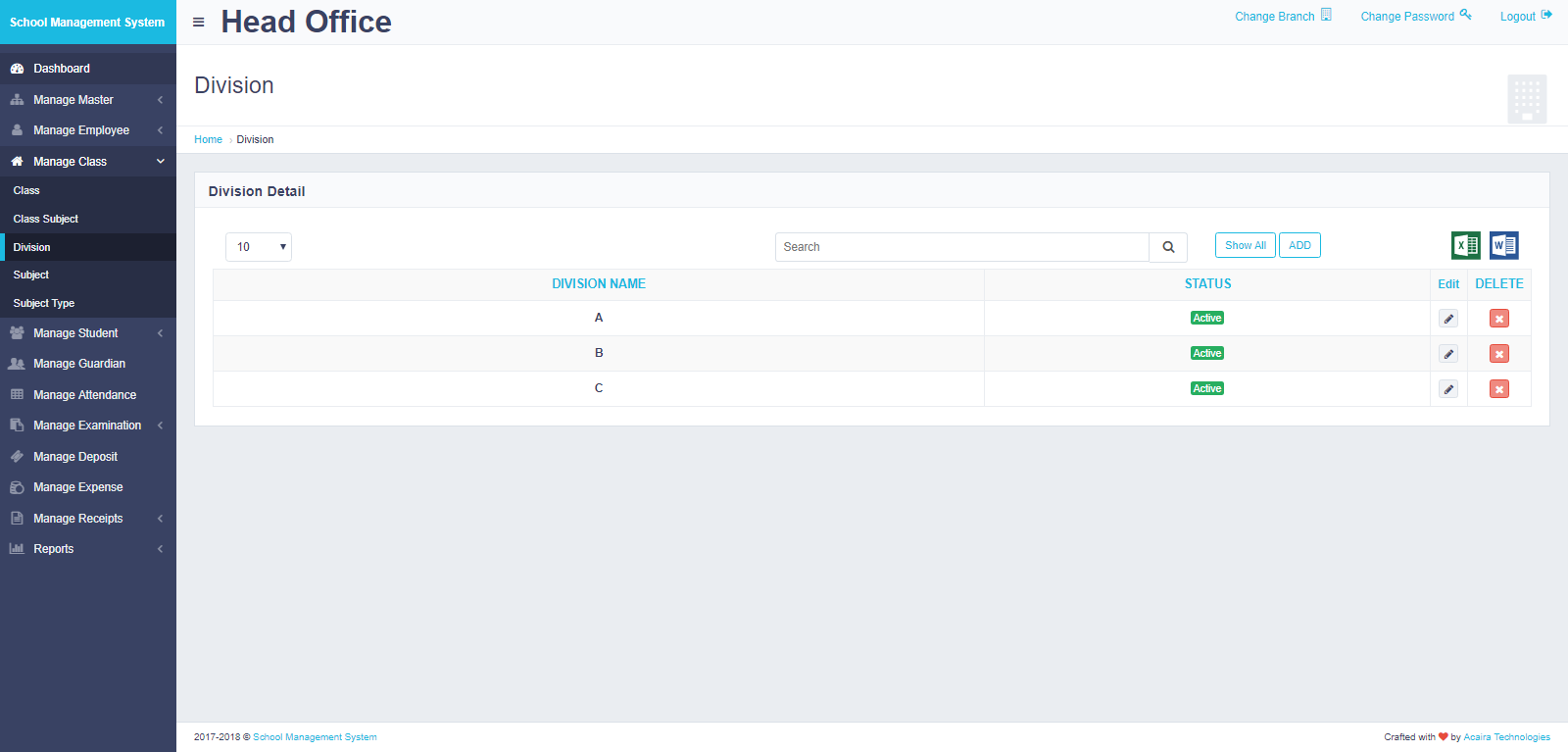Export the table to Word
This screenshot has height=752, width=1568.
1503,245
